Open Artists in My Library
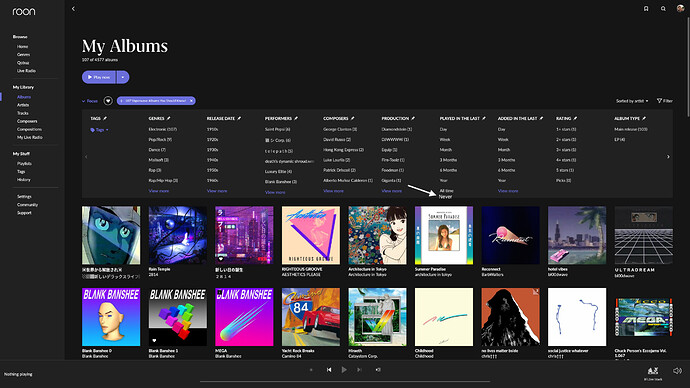This screenshot has width=690, height=388. coord(23,105)
